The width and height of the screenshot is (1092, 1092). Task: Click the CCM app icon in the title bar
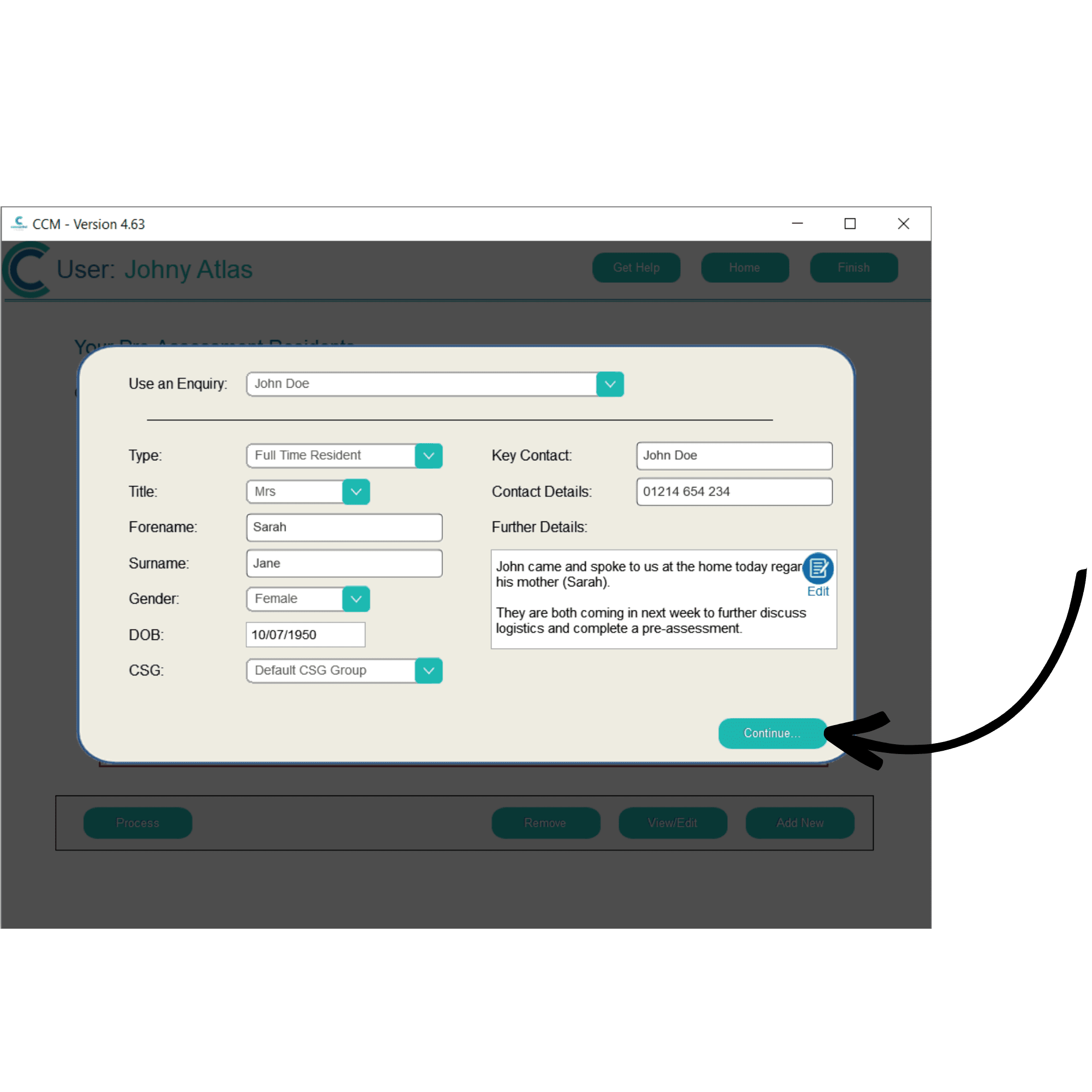[19, 224]
